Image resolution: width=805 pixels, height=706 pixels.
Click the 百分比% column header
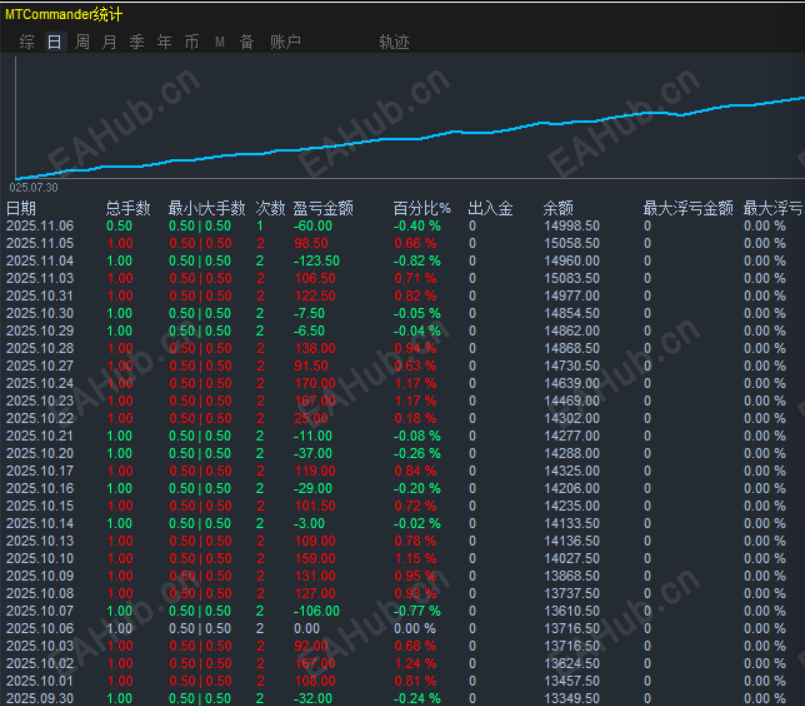422,208
